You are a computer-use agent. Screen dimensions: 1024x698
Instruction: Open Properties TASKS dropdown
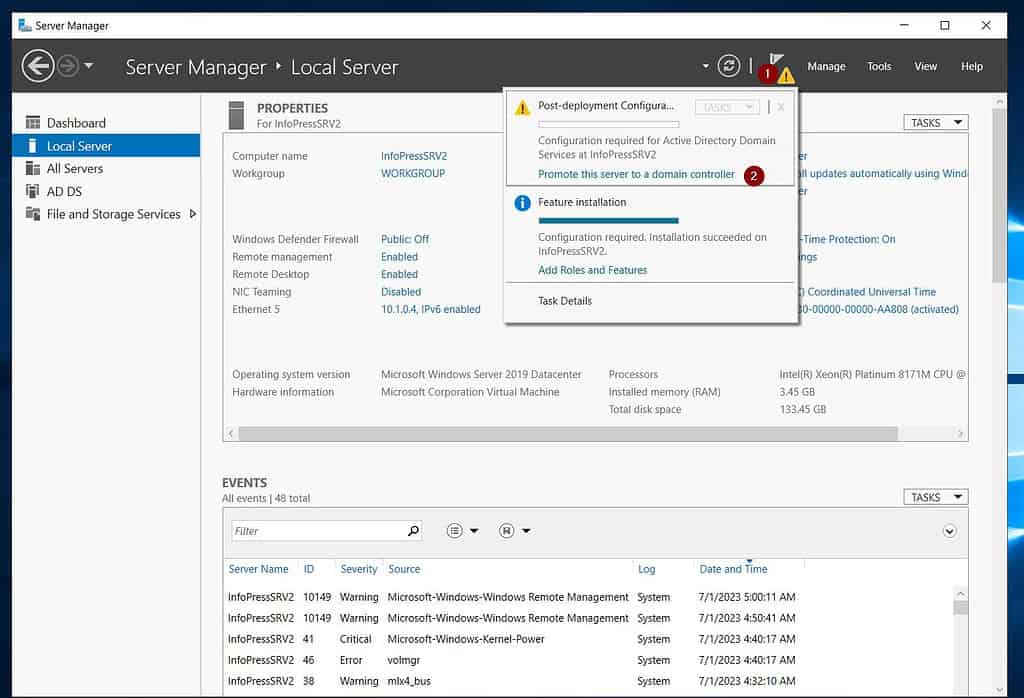[935, 123]
